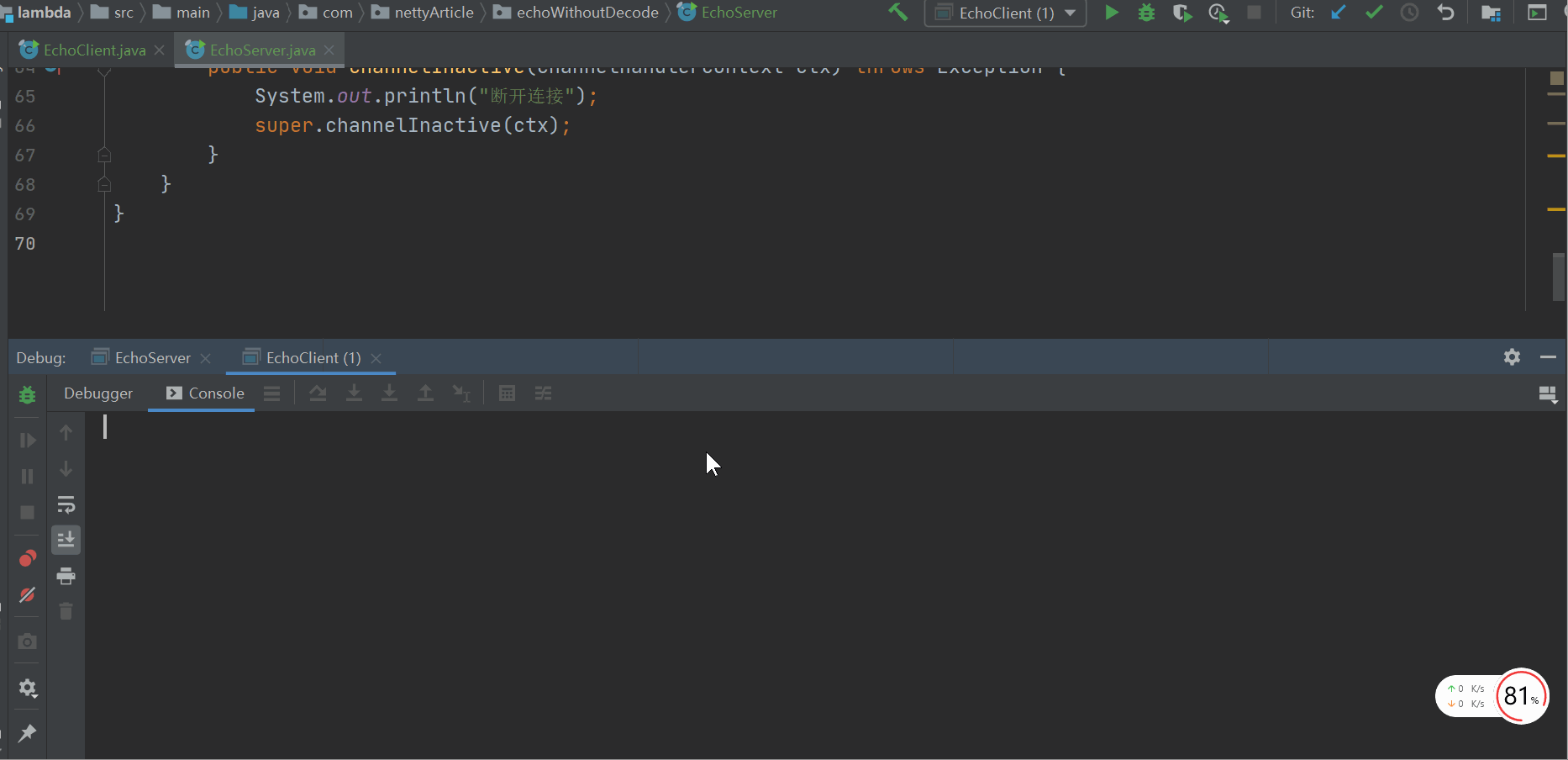View breakpoints with red dots icon

27,558
